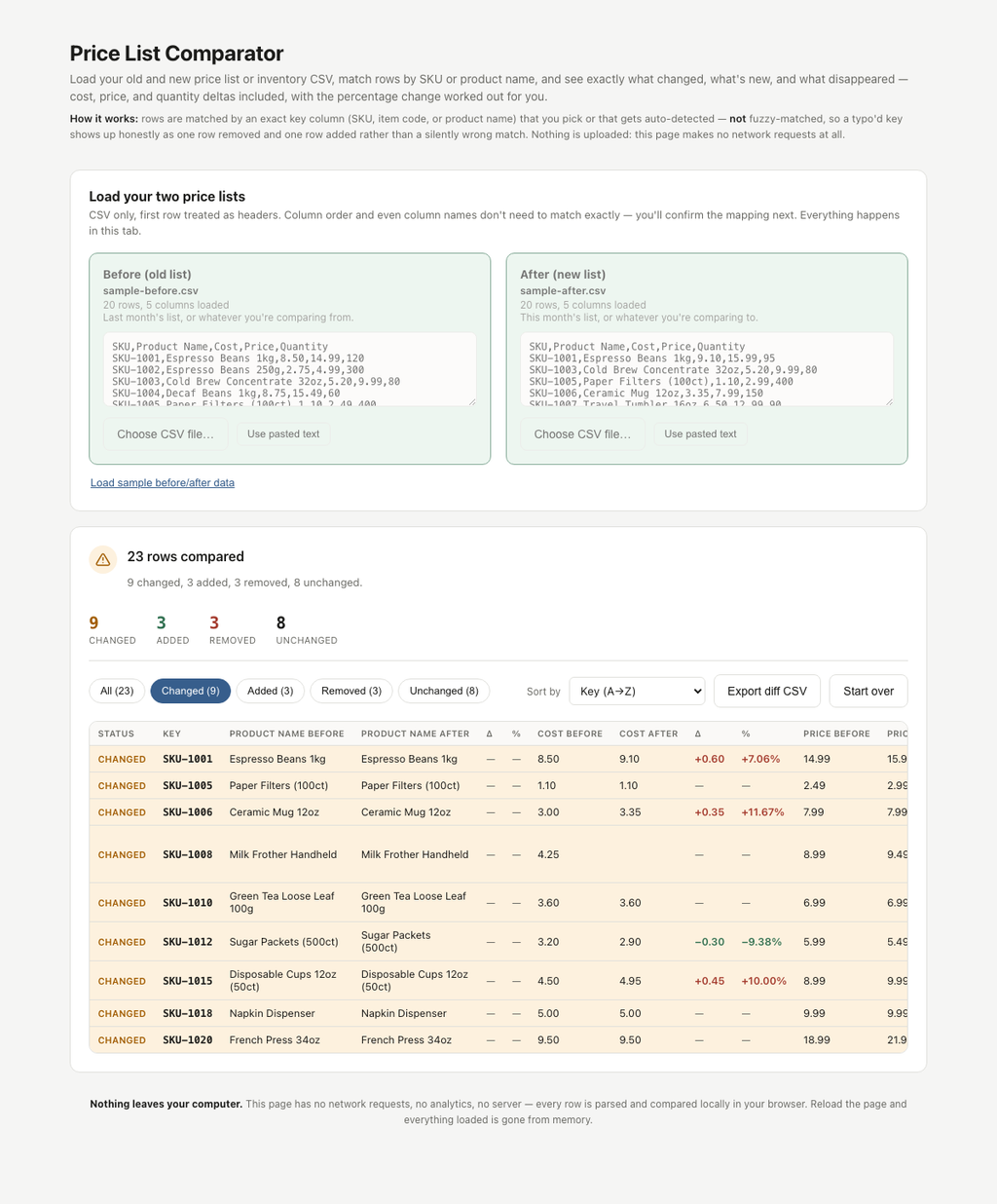997x1204 pixels.
Task: Click inside the Before CSV text area
Action: (290, 369)
